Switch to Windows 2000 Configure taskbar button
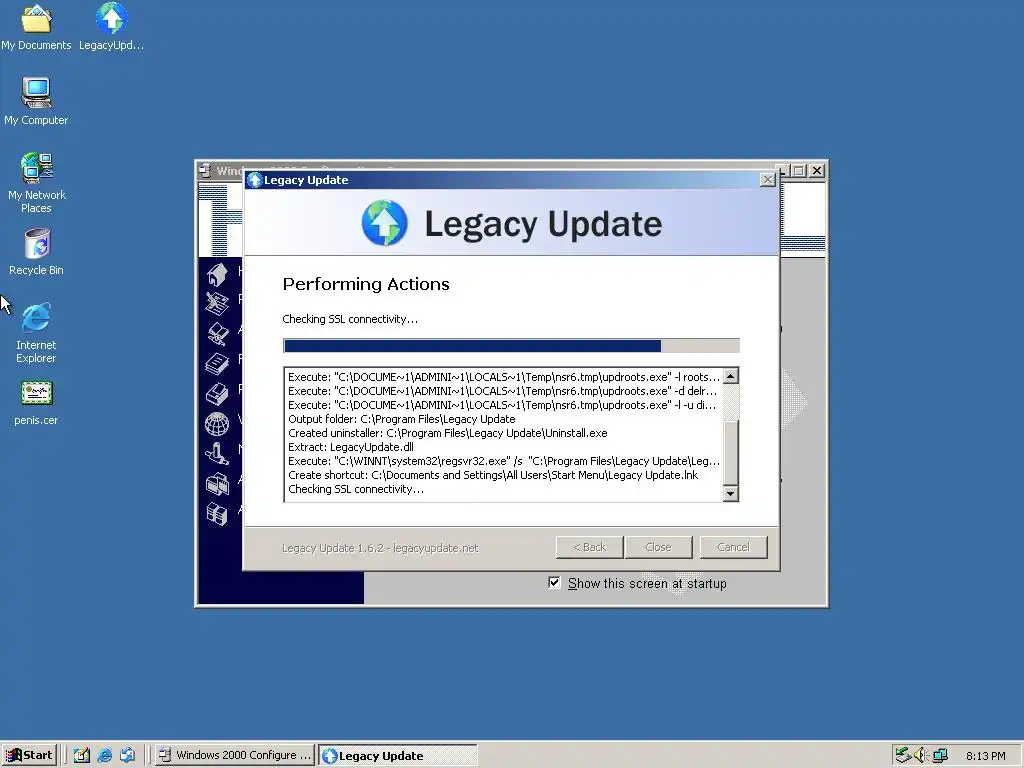The height and width of the screenshot is (768, 1024). [x=235, y=755]
